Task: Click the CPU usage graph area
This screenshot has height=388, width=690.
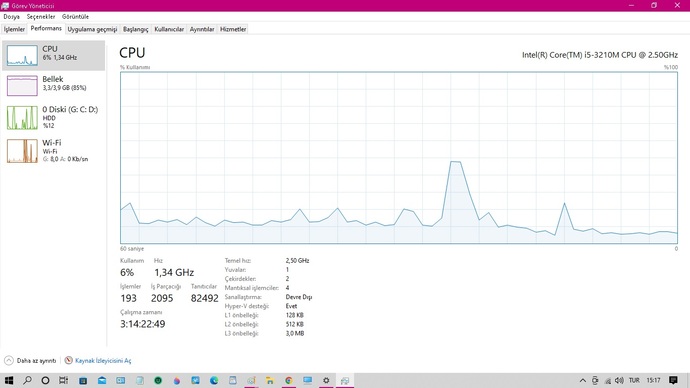Action: 399,157
